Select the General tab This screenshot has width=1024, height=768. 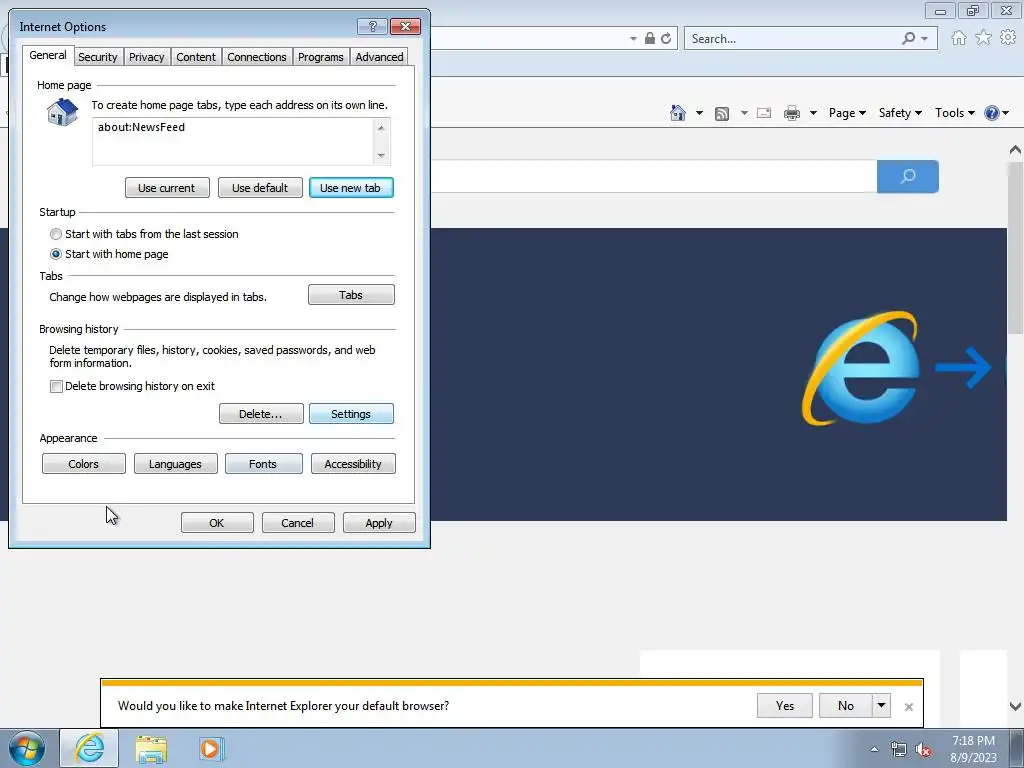click(48, 56)
